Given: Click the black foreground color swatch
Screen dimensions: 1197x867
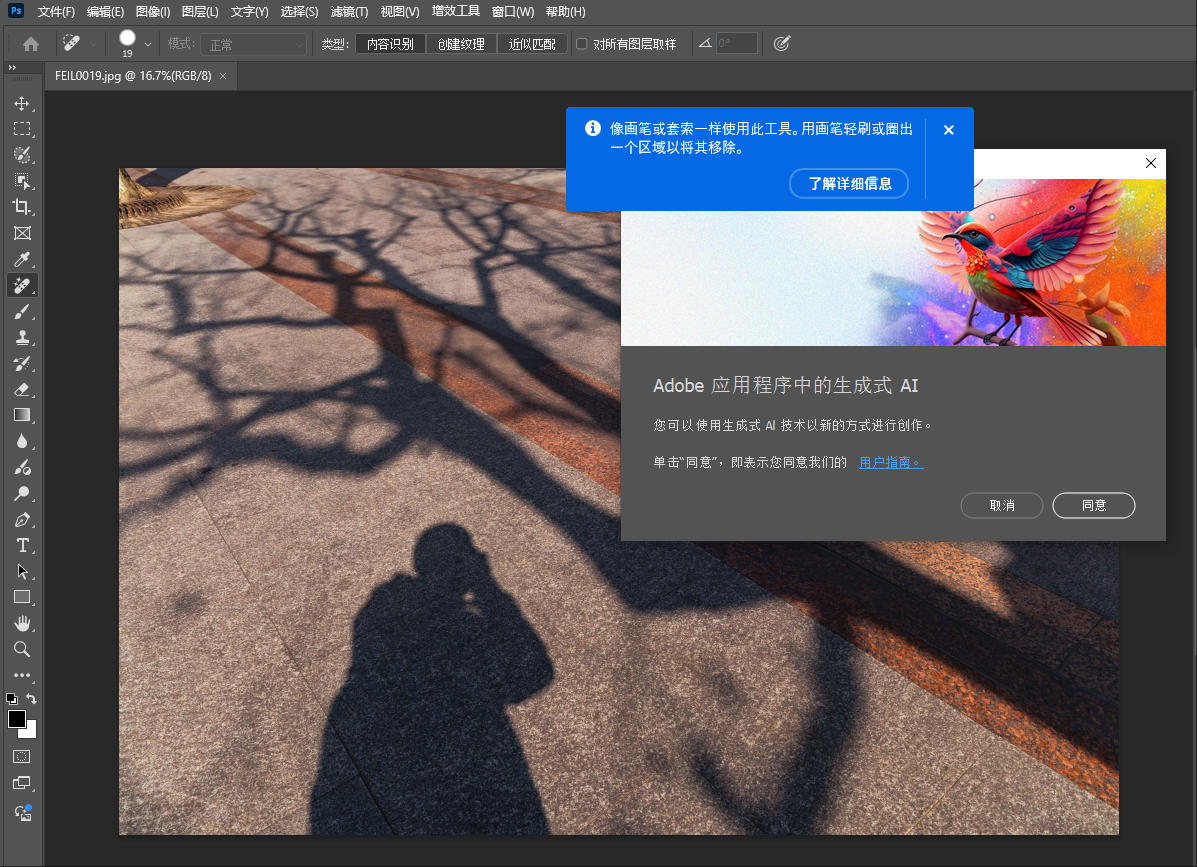Looking at the screenshot, I should 15,718.
